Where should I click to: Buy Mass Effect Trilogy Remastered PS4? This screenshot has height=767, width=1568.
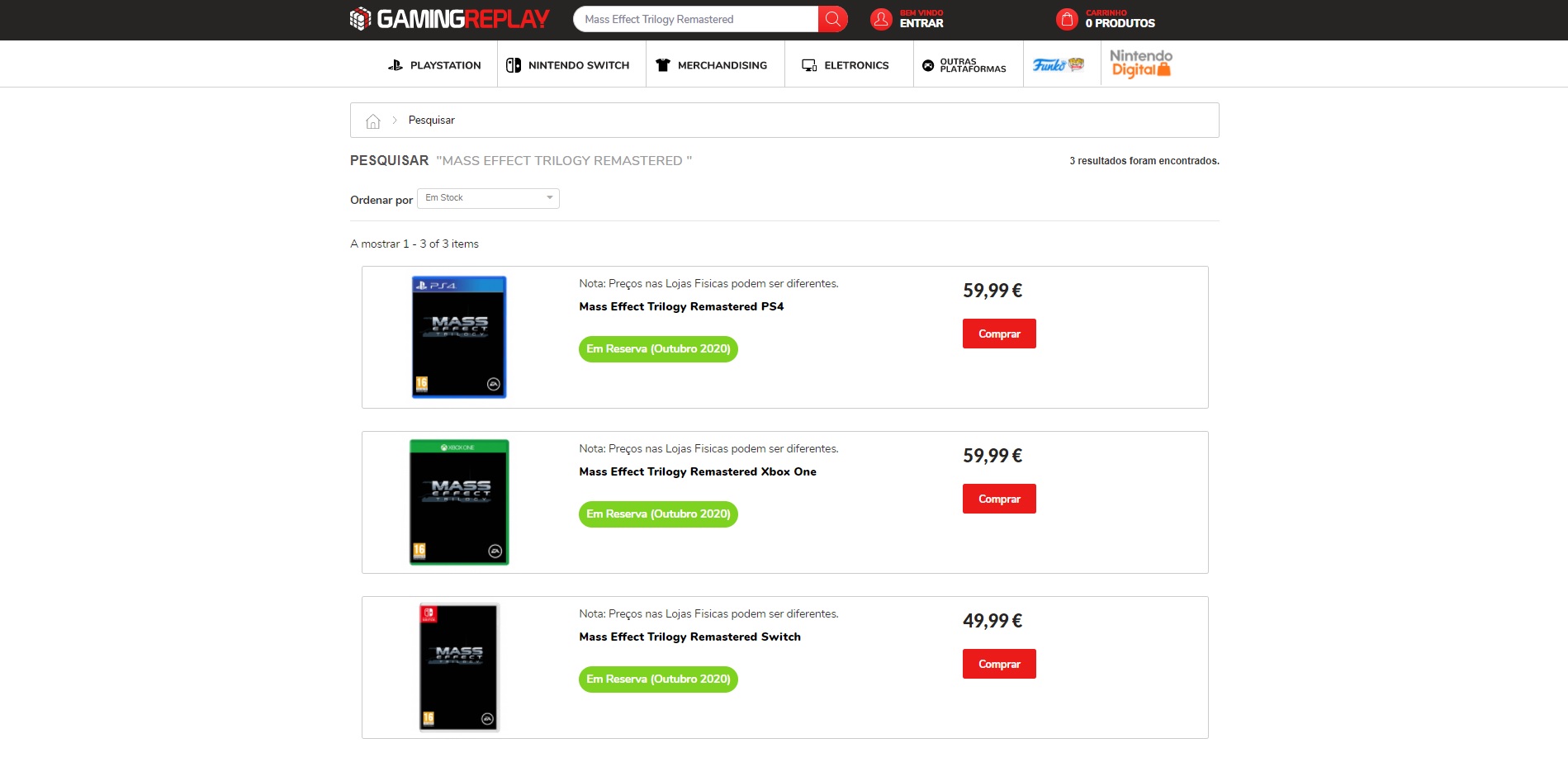point(999,334)
